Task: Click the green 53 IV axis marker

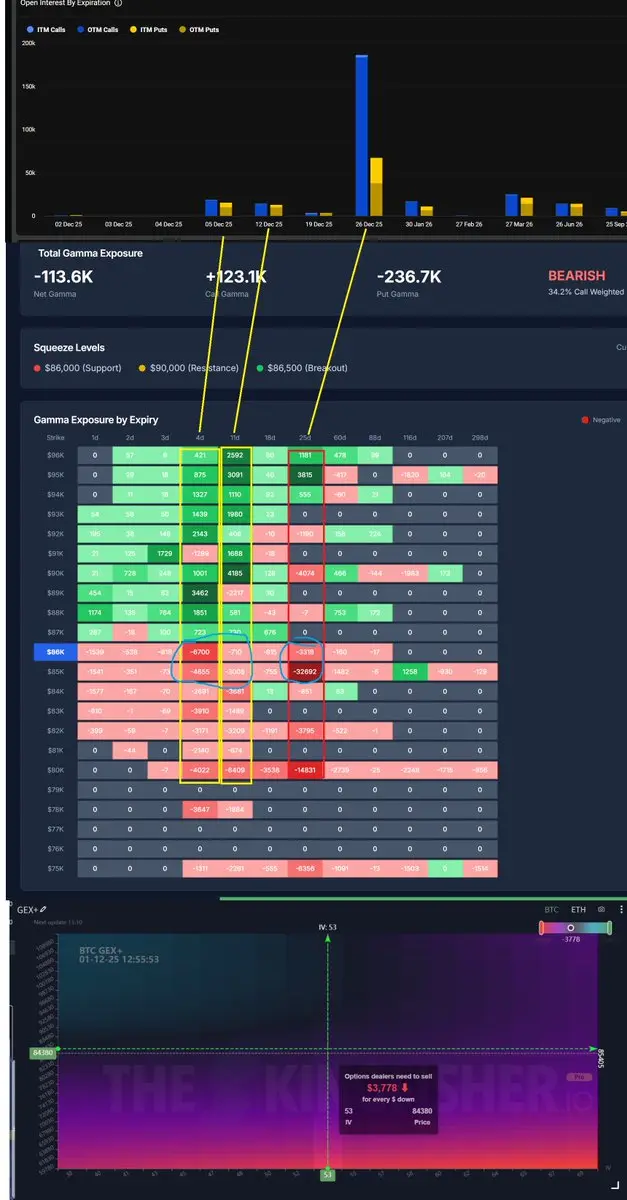Action: click(x=327, y=1175)
